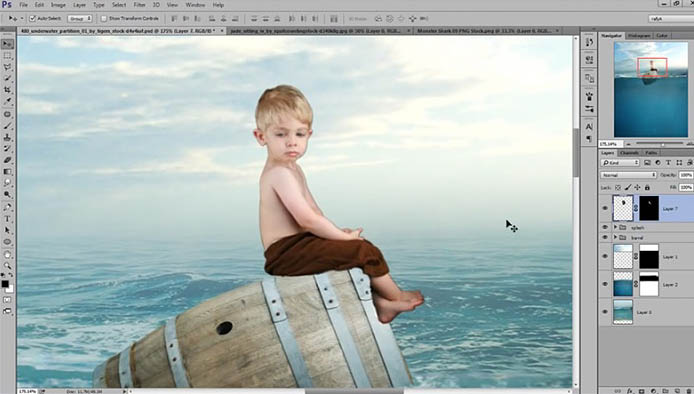Select the Clone Stamp tool
This screenshot has height=394, width=694.
[x=8, y=137]
